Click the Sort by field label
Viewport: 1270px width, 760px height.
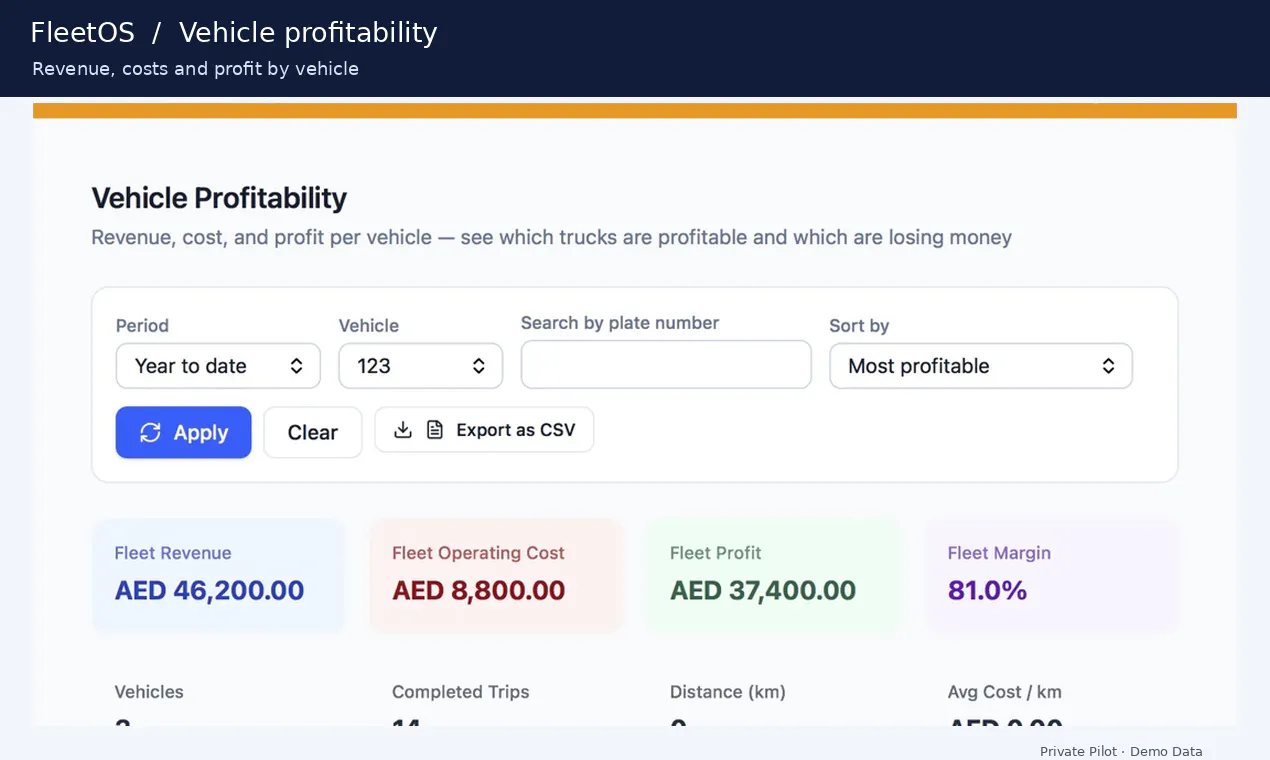859,326
